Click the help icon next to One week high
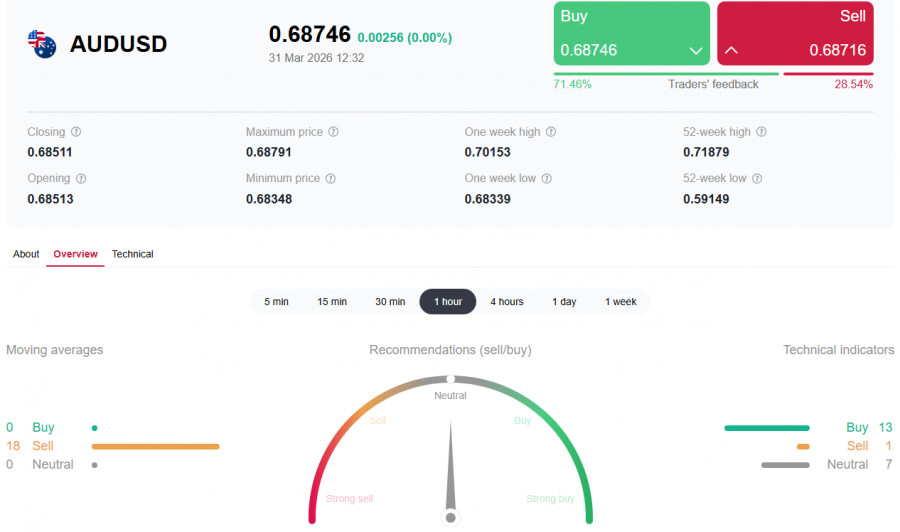Screen dimensions: 900x532 click(x=550, y=132)
